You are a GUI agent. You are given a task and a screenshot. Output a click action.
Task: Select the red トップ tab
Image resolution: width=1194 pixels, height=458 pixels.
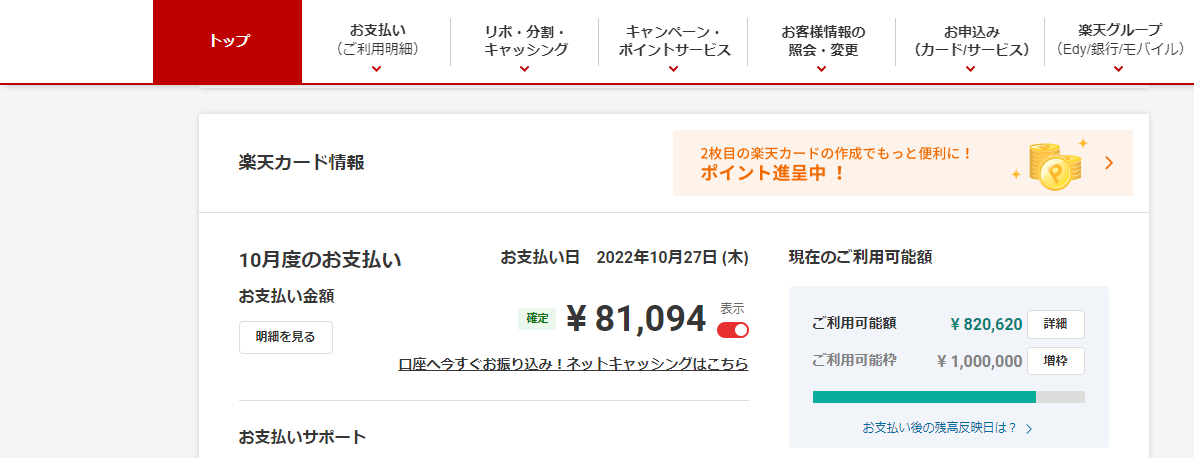[228, 41]
